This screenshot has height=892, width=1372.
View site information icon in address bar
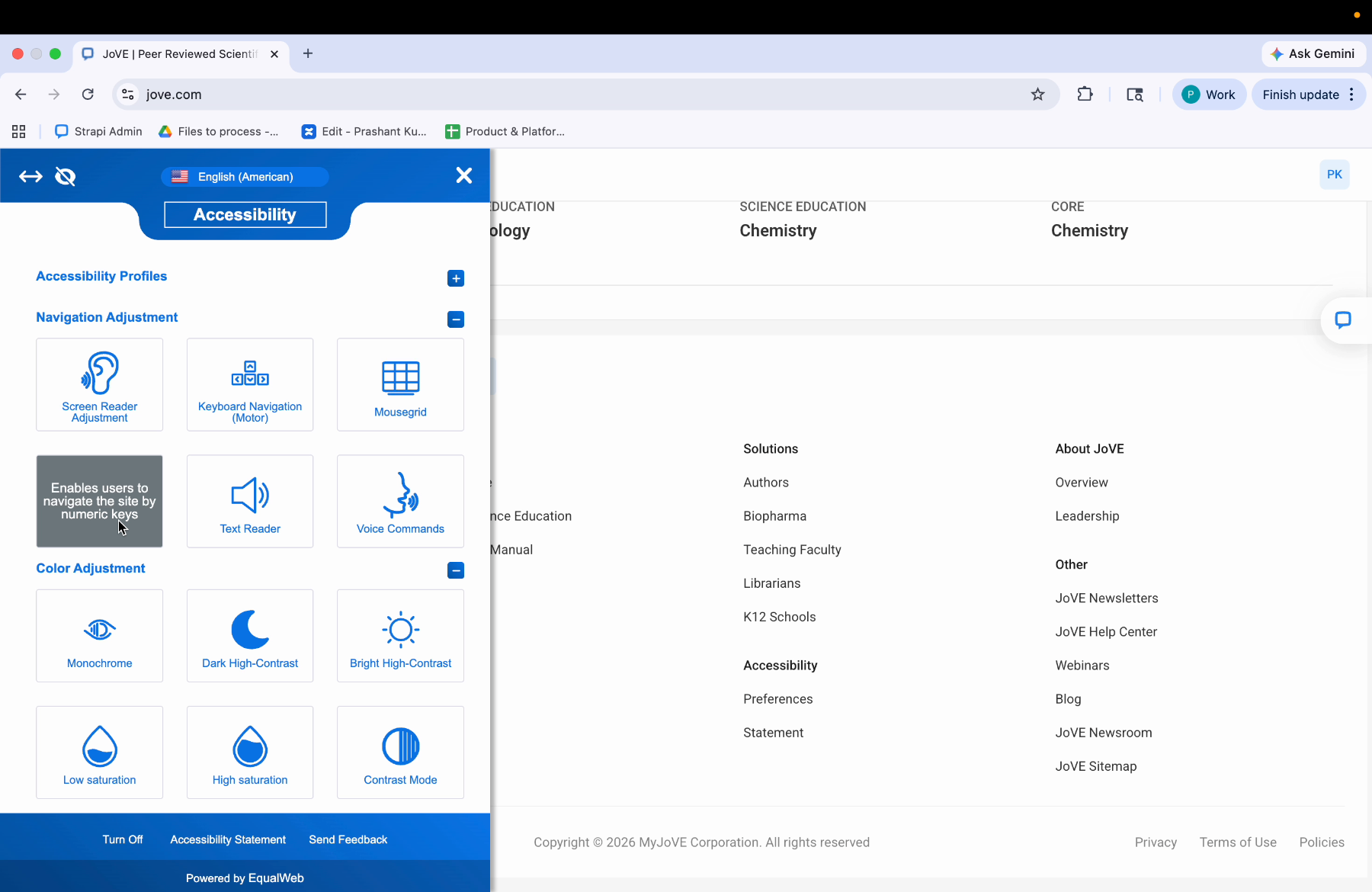128,95
